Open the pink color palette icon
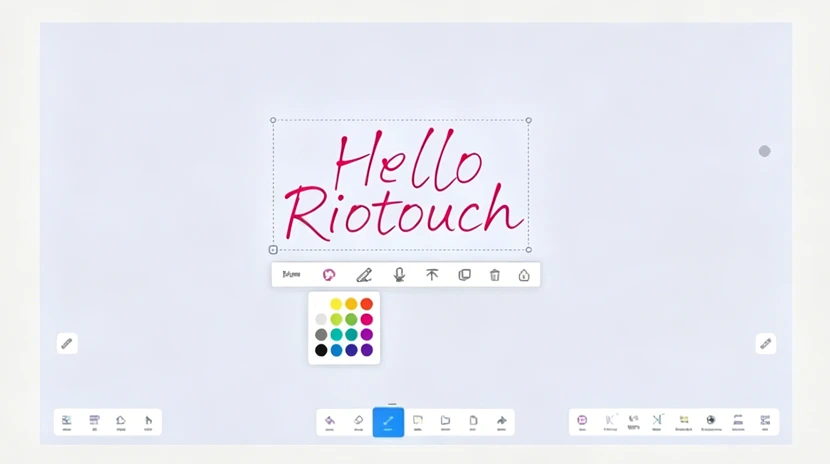This screenshot has width=830, height=464. click(x=329, y=275)
